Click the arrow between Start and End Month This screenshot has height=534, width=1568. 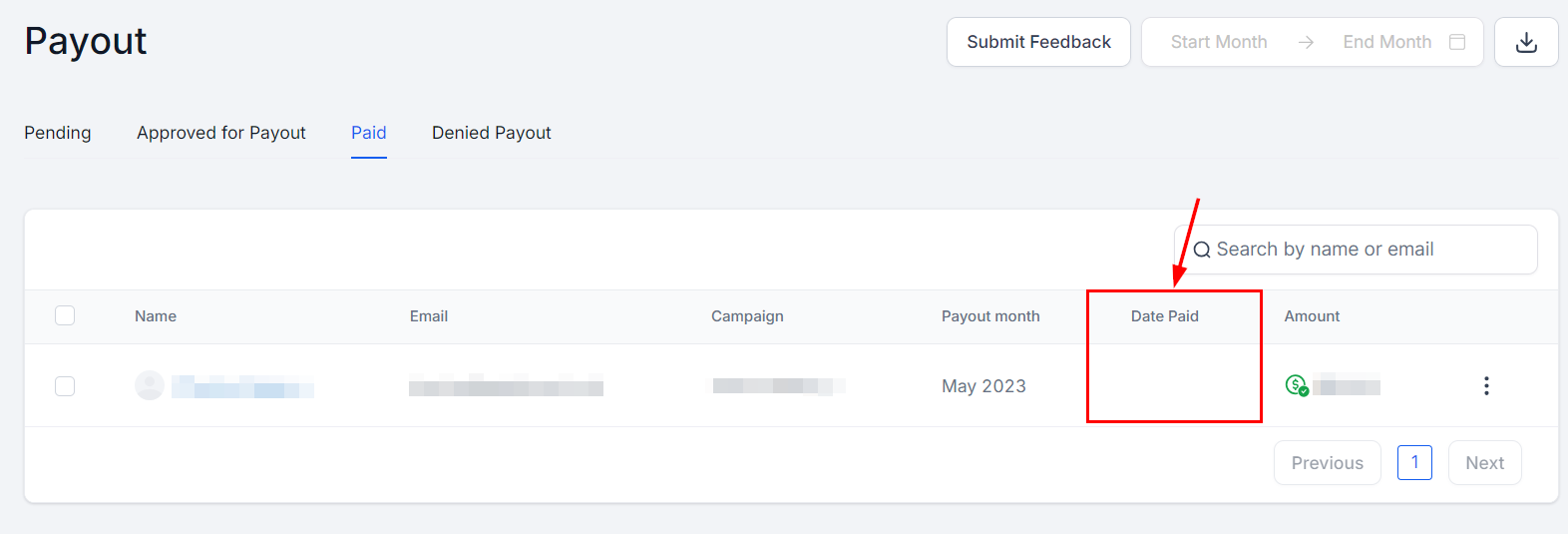point(1306,42)
